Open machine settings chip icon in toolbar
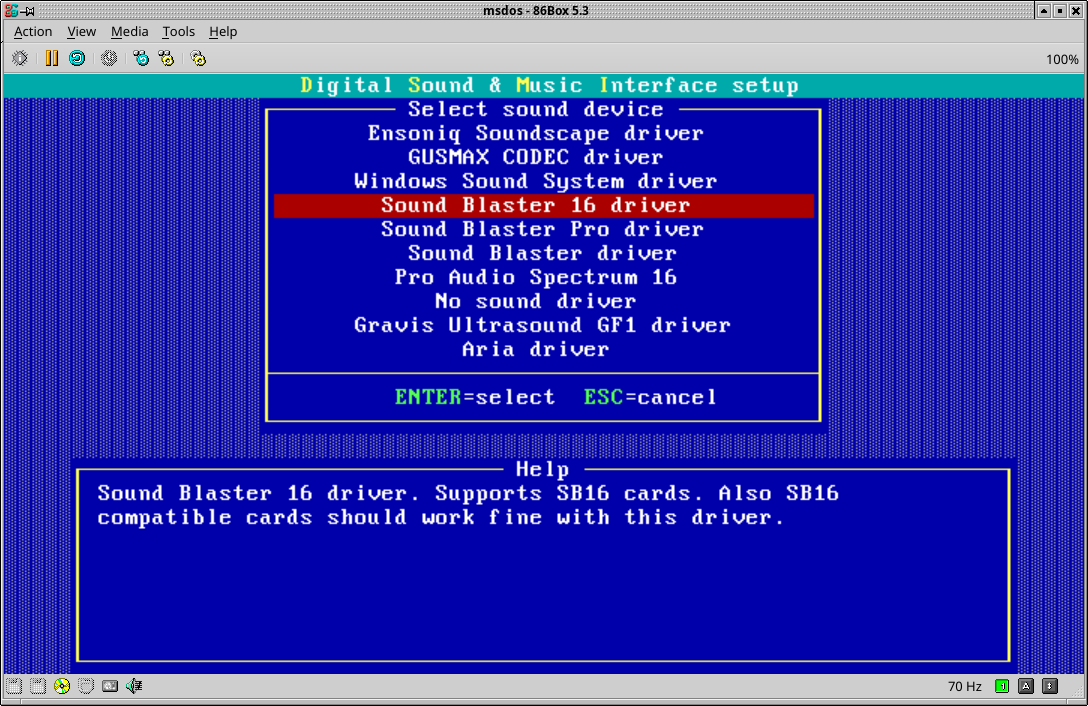 [x=19, y=58]
